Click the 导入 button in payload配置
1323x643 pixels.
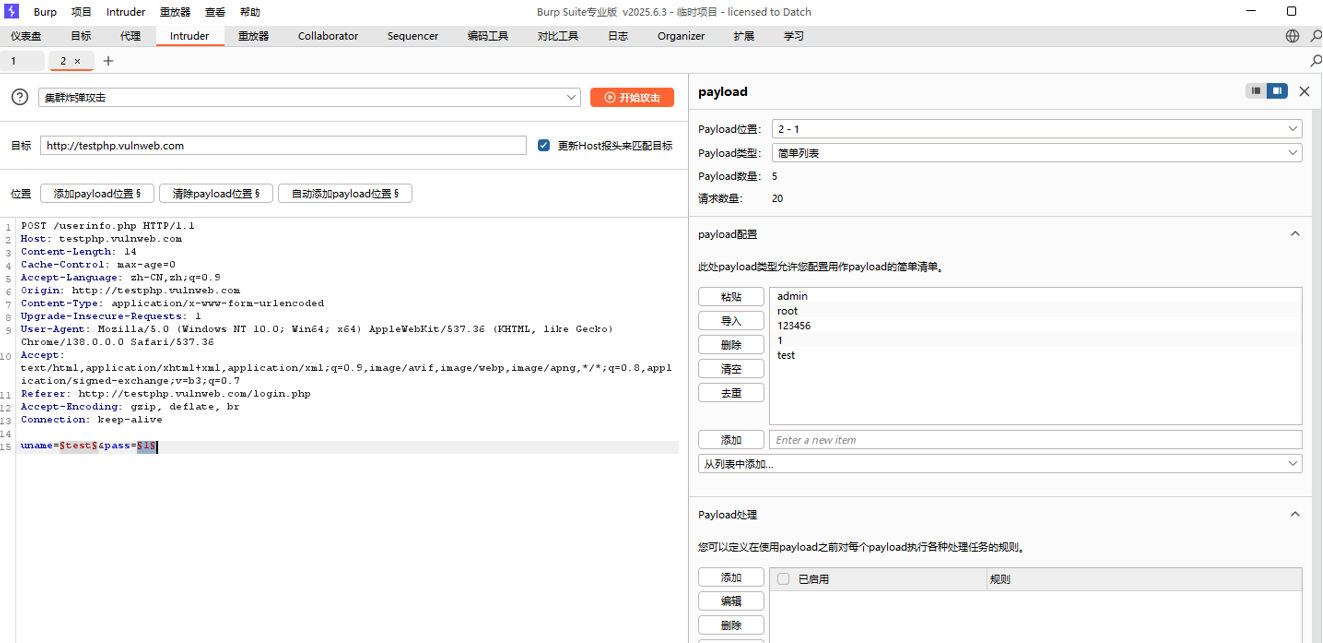click(x=731, y=321)
